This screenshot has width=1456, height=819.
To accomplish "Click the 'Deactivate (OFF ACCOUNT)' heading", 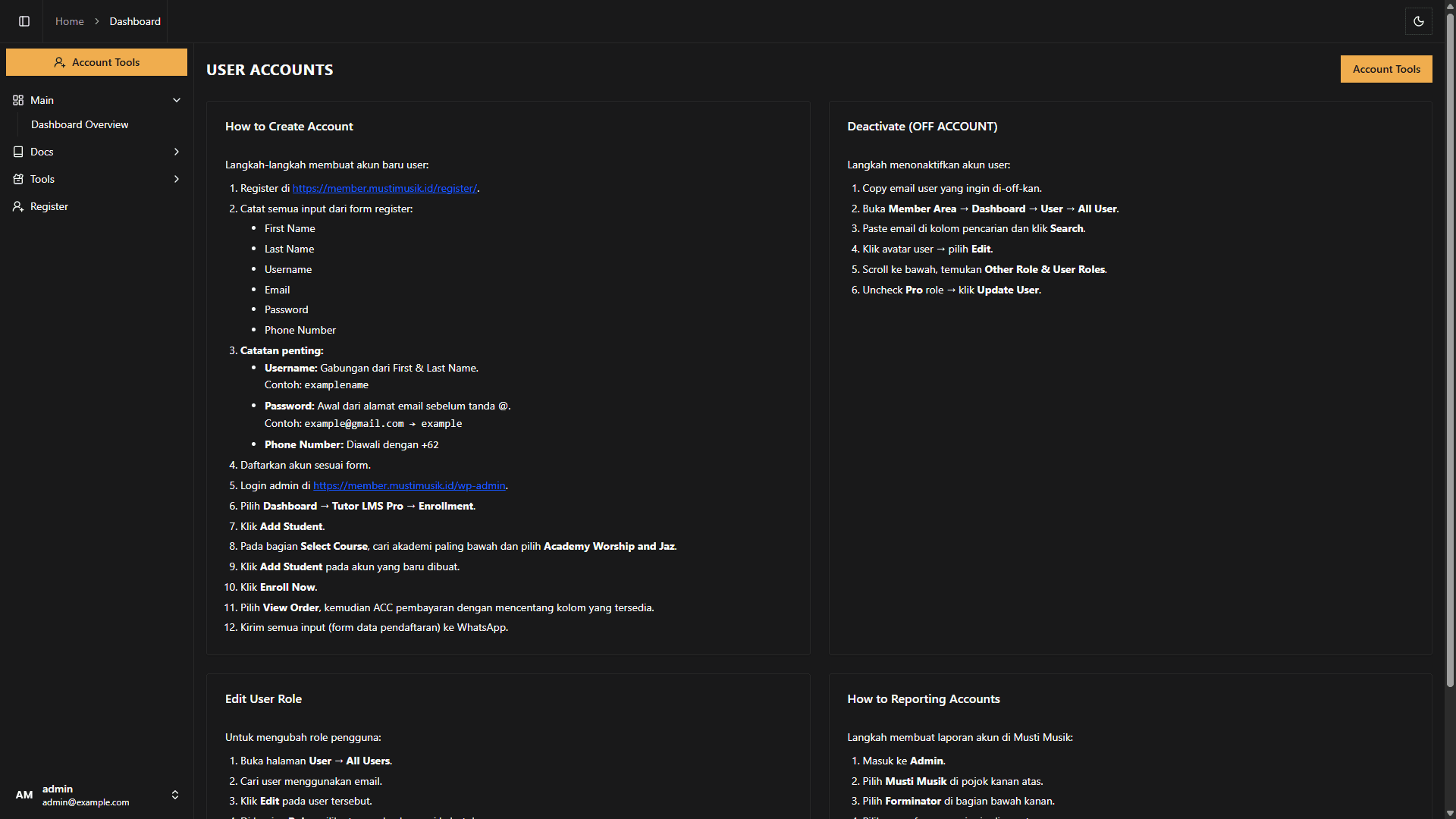I will tap(922, 126).
